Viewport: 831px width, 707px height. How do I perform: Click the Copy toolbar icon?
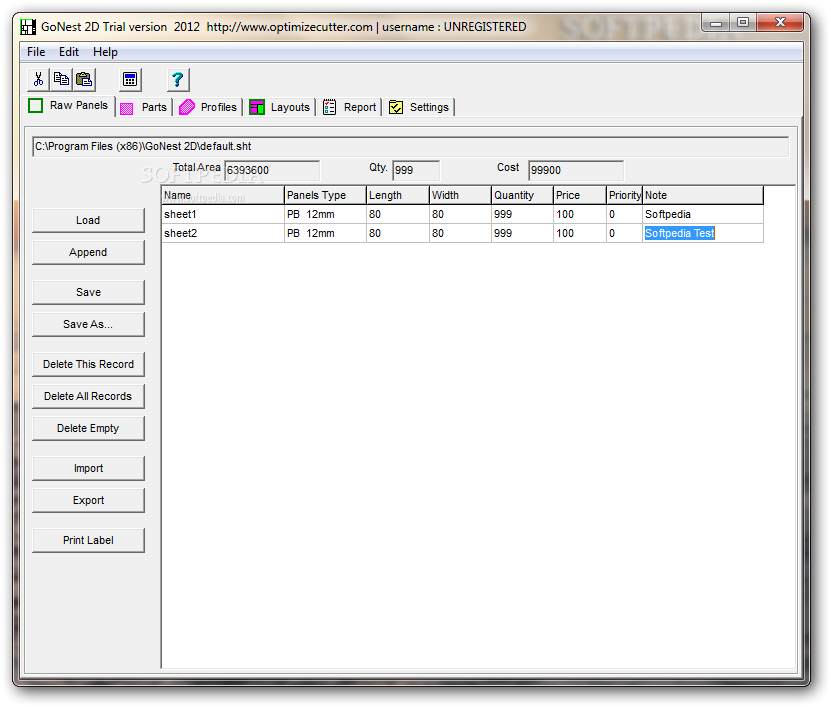pos(61,79)
